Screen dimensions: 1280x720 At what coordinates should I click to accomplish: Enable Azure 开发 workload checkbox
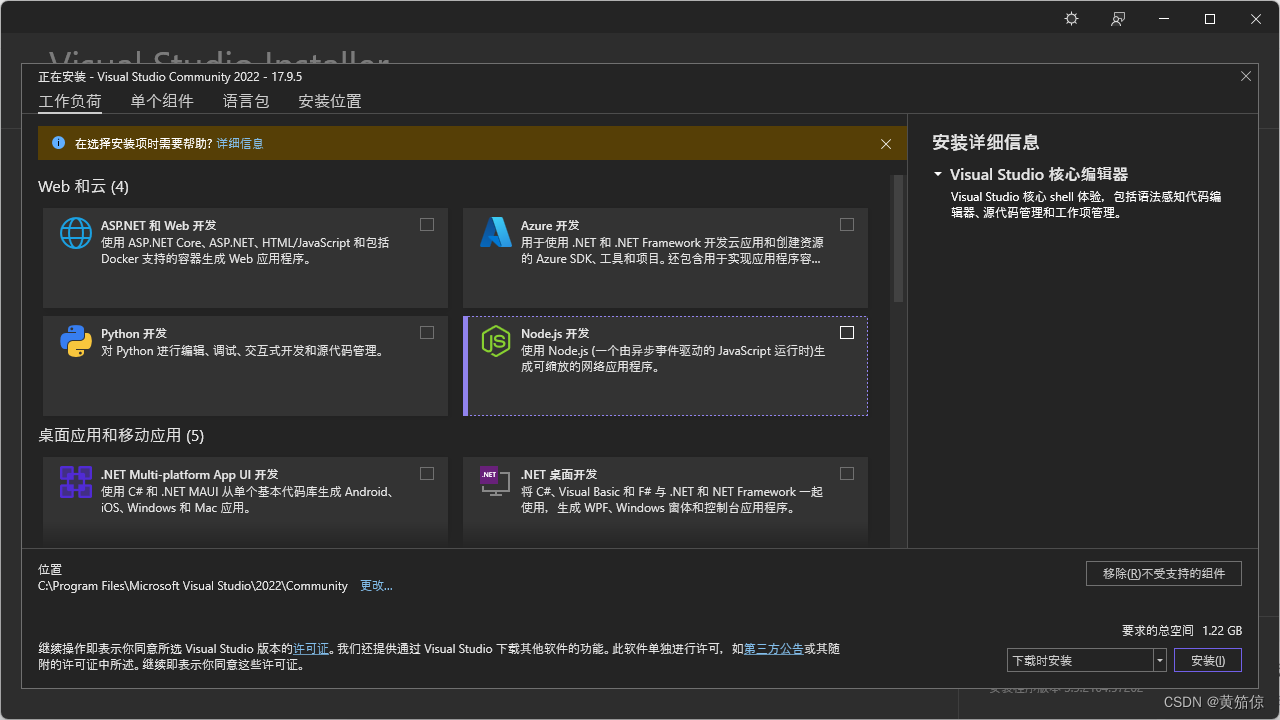point(847,224)
